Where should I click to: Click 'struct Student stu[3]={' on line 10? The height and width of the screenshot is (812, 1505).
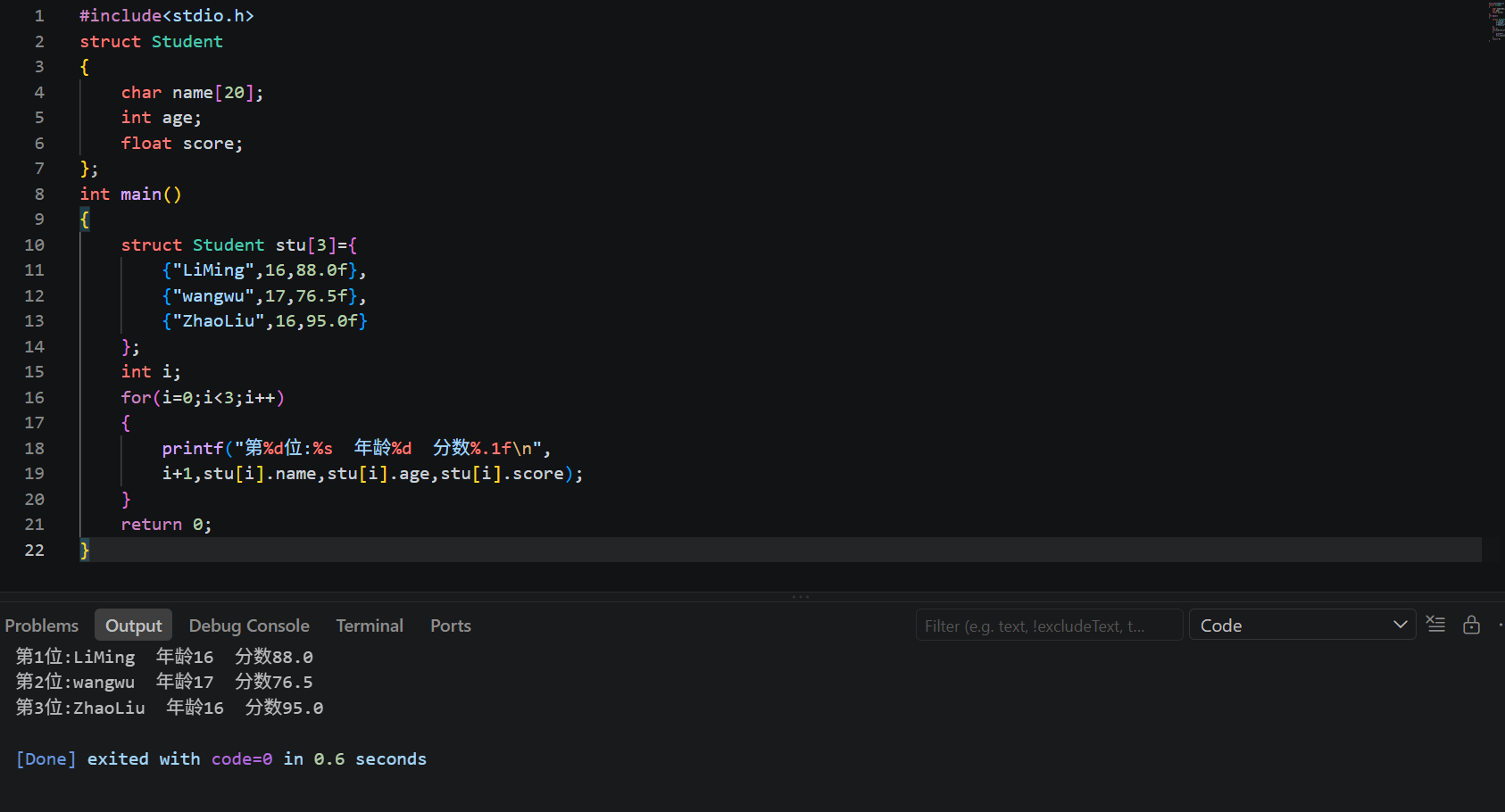coord(239,244)
